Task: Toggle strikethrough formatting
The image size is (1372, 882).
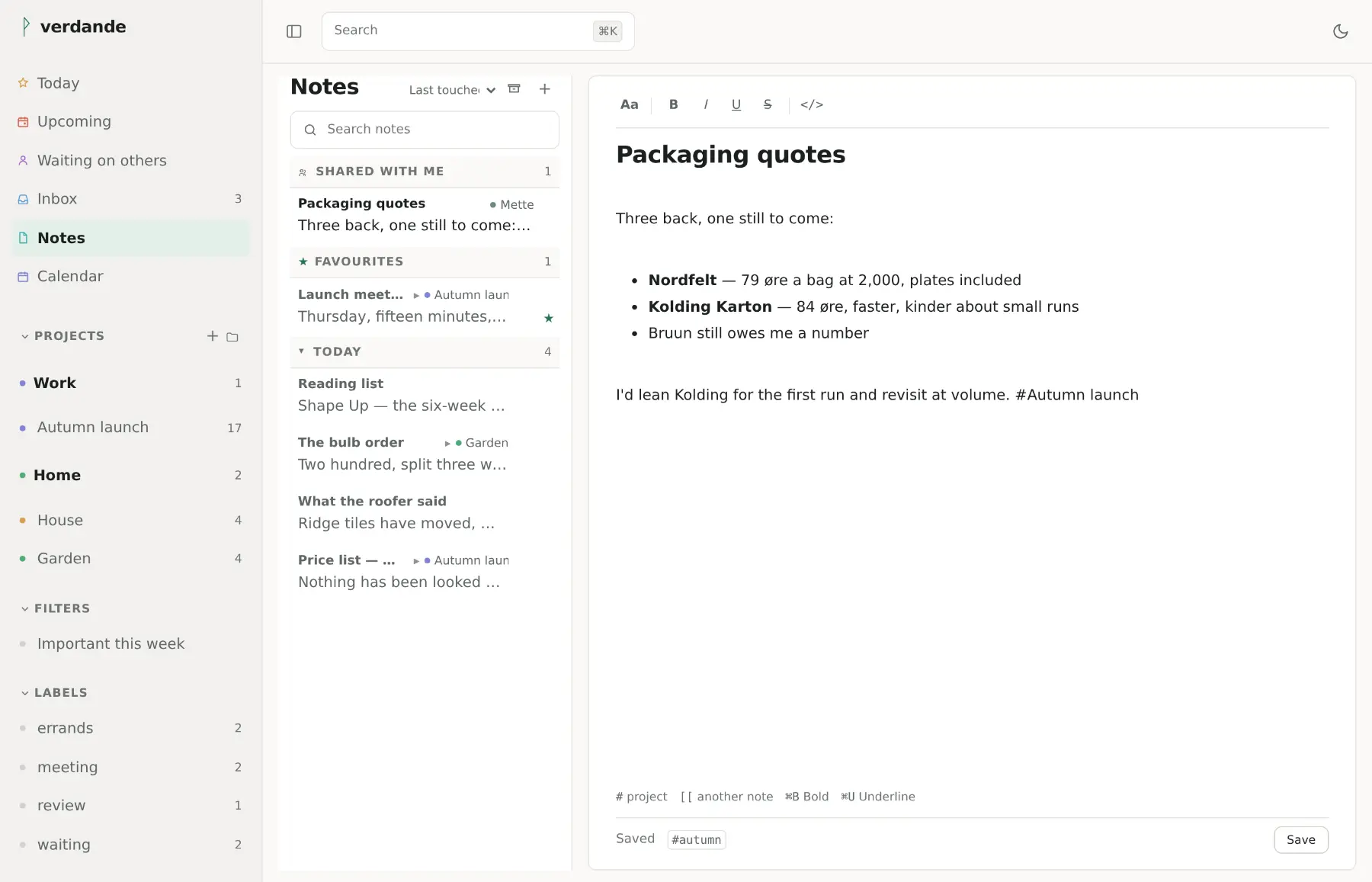Action: tap(768, 104)
